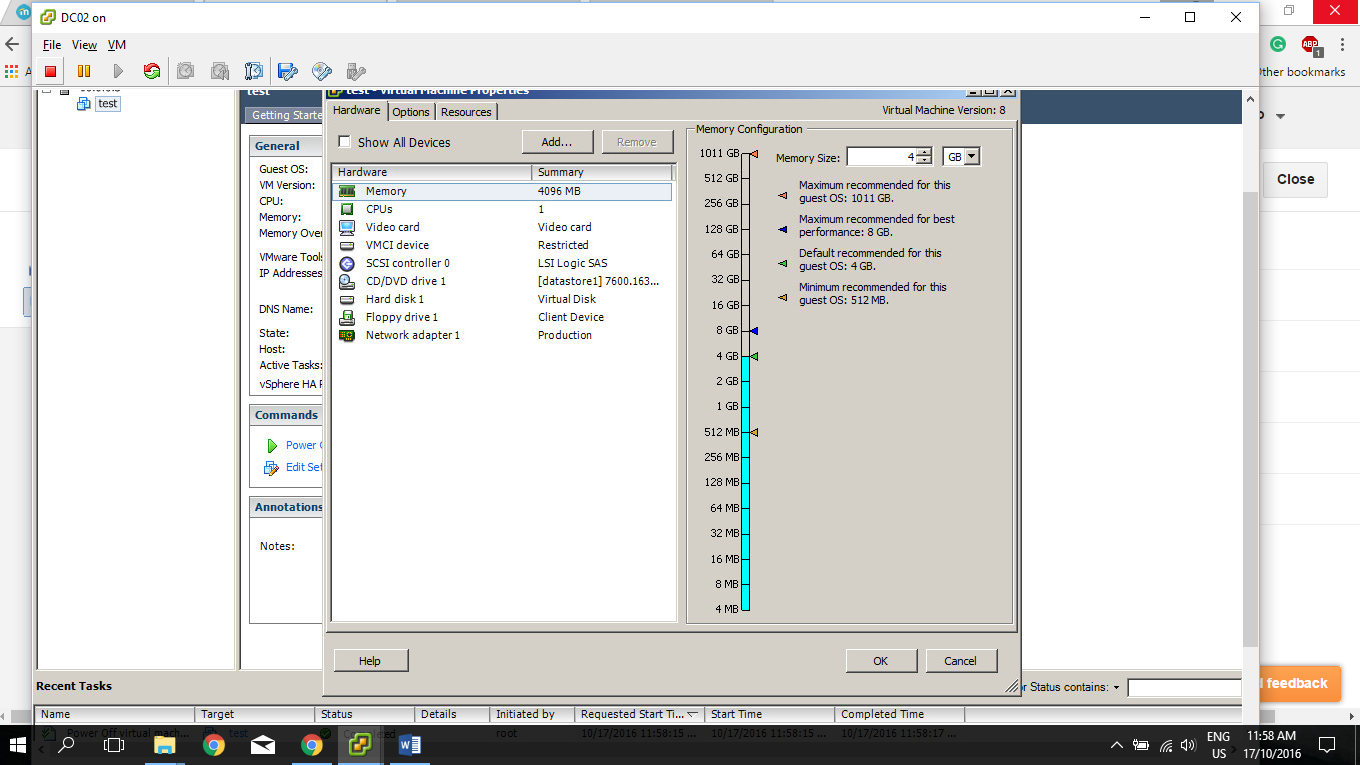Image resolution: width=1360 pixels, height=765 pixels.
Task: Open the memory unit GB dropdown
Action: pyautogui.click(x=972, y=157)
